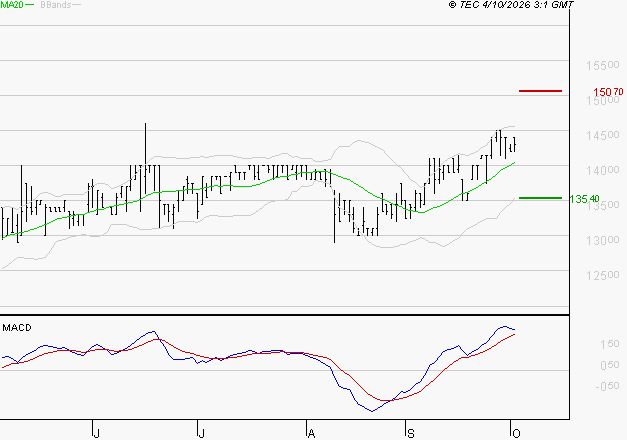Click the MACD indicator title
This screenshot has height=440, width=627.
(17, 328)
